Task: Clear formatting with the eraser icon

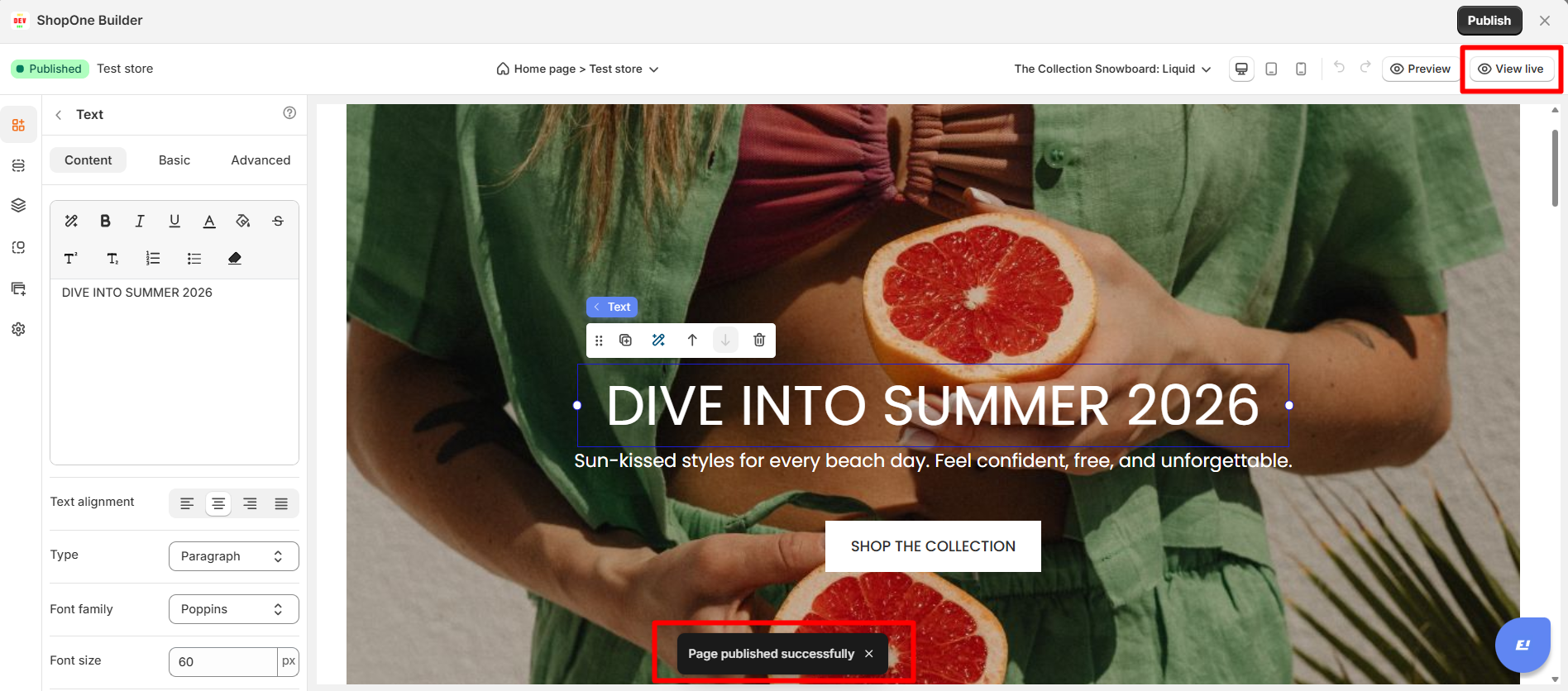Action: click(x=235, y=259)
